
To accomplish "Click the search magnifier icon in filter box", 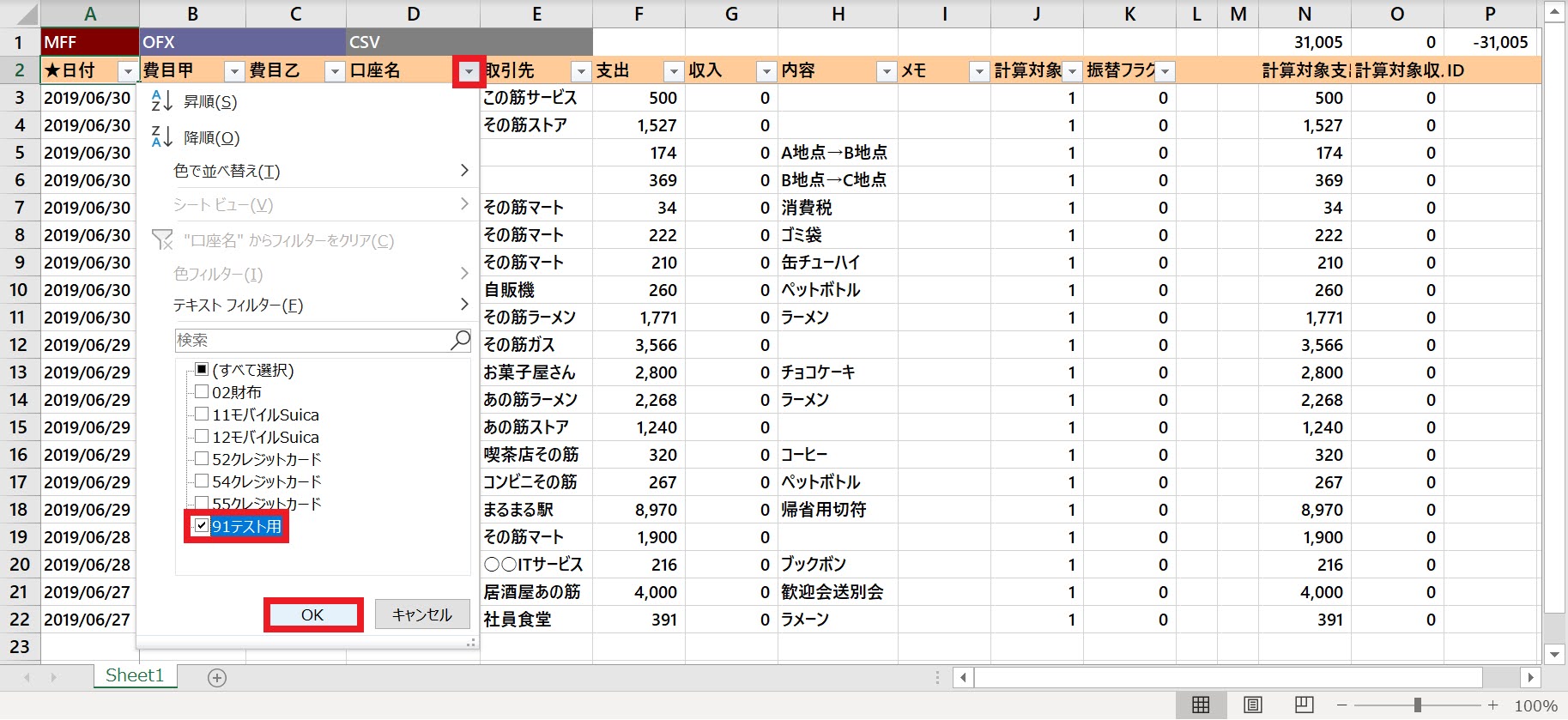I will click(460, 340).
